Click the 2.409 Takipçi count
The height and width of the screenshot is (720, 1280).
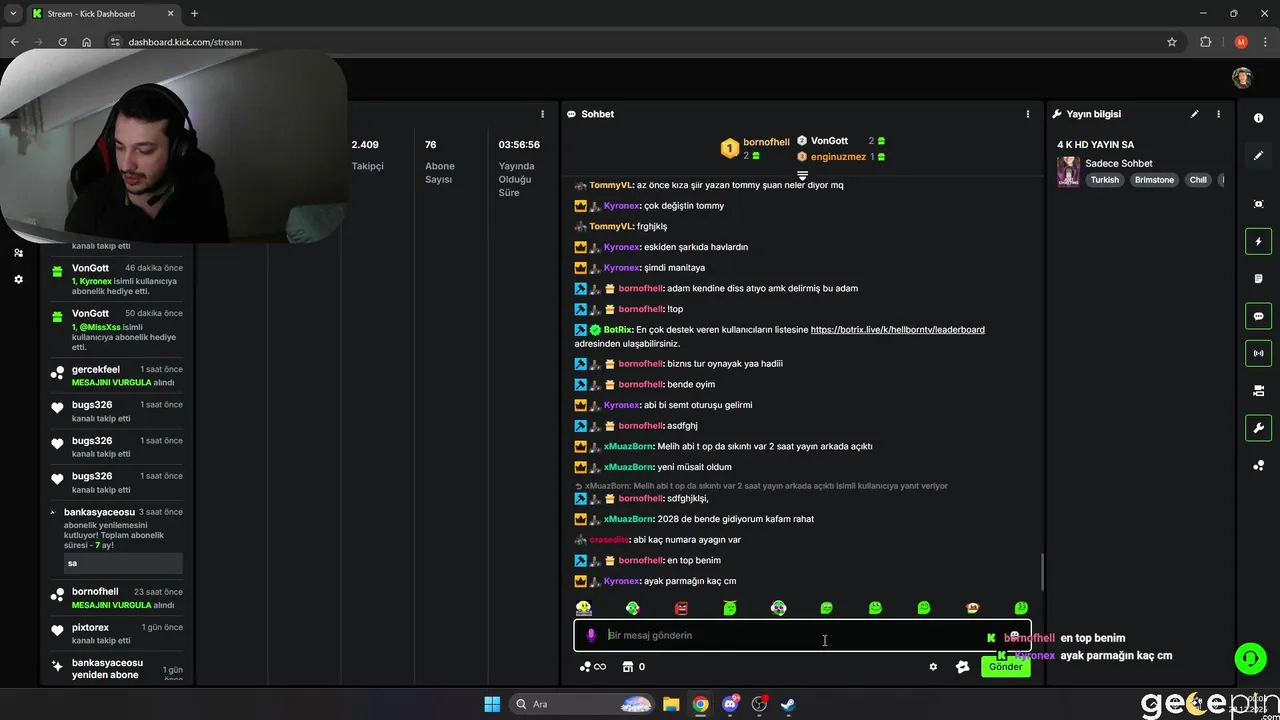(365, 144)
